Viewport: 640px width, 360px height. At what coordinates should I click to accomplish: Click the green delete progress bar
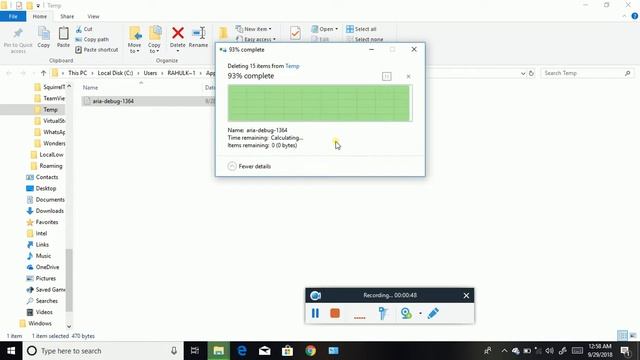[320, 103]
